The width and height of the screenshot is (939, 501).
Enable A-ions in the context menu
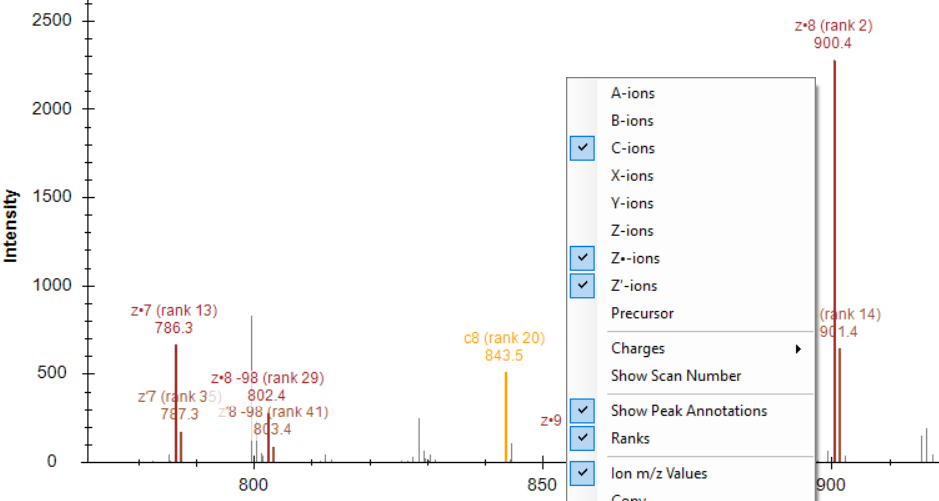632,93
